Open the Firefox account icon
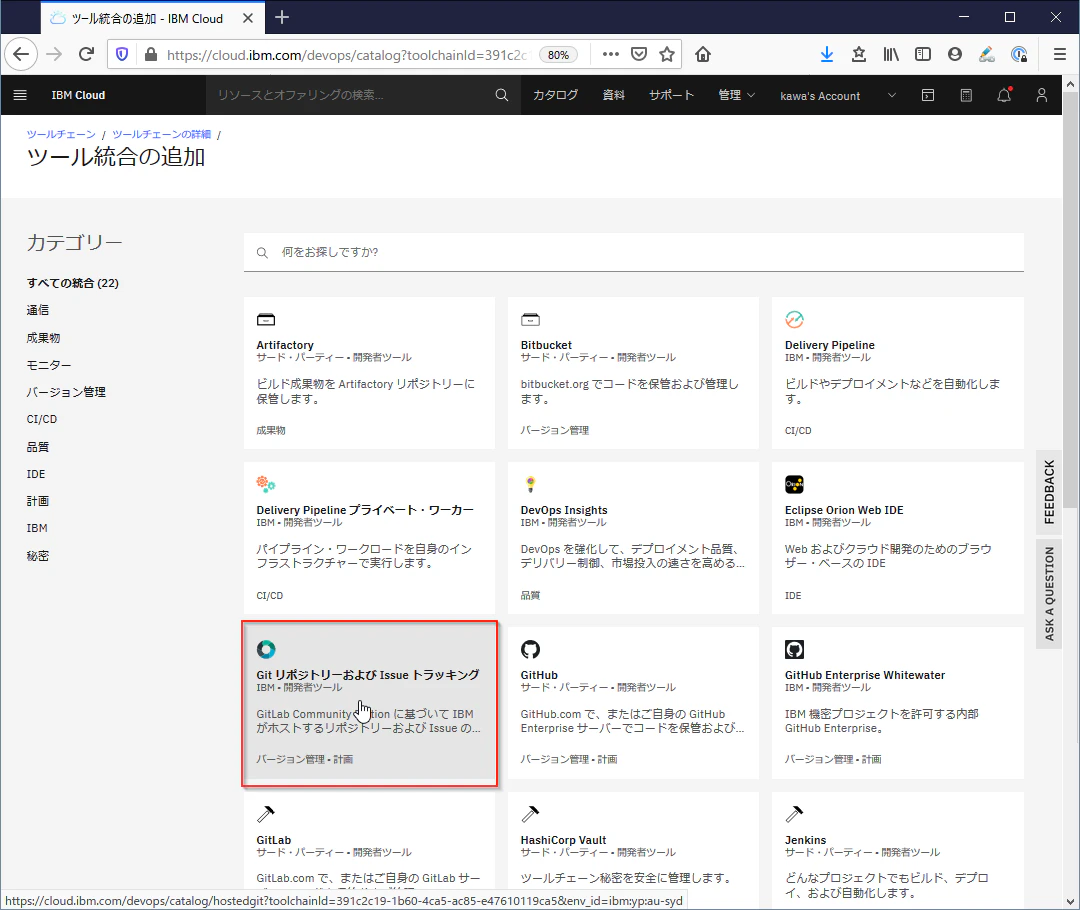Image resolution: width=1080 pixels, height=910 pixels. tap(955, 54)
